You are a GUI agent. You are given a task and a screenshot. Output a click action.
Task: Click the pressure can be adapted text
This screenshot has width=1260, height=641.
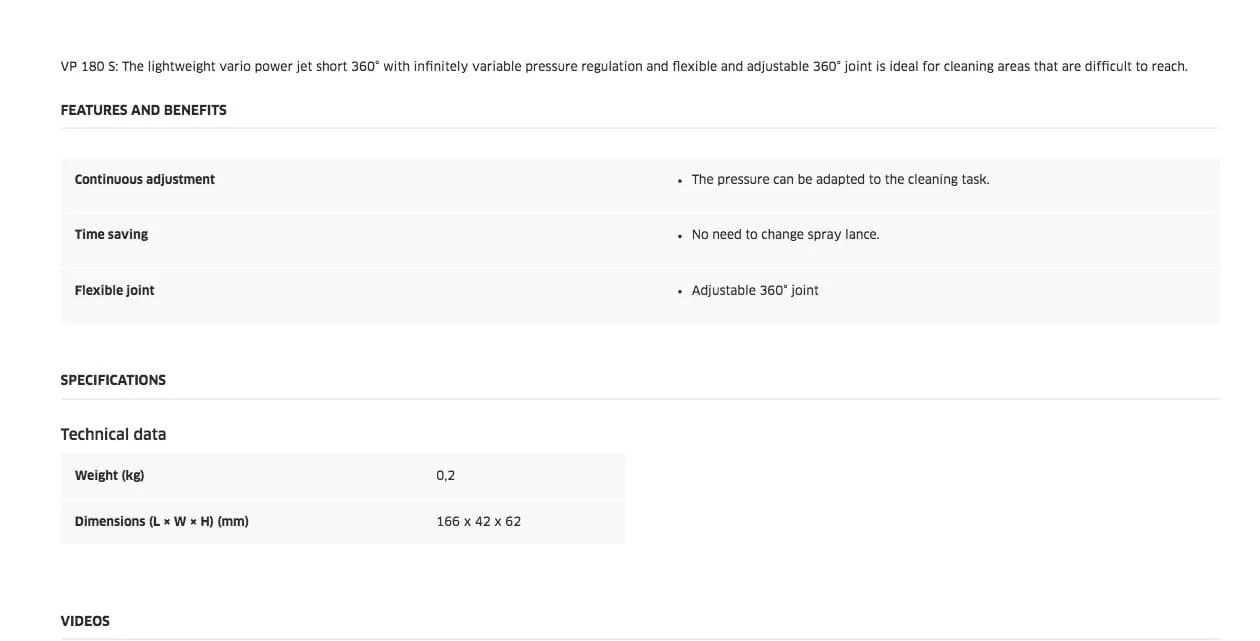click(840, 179)
